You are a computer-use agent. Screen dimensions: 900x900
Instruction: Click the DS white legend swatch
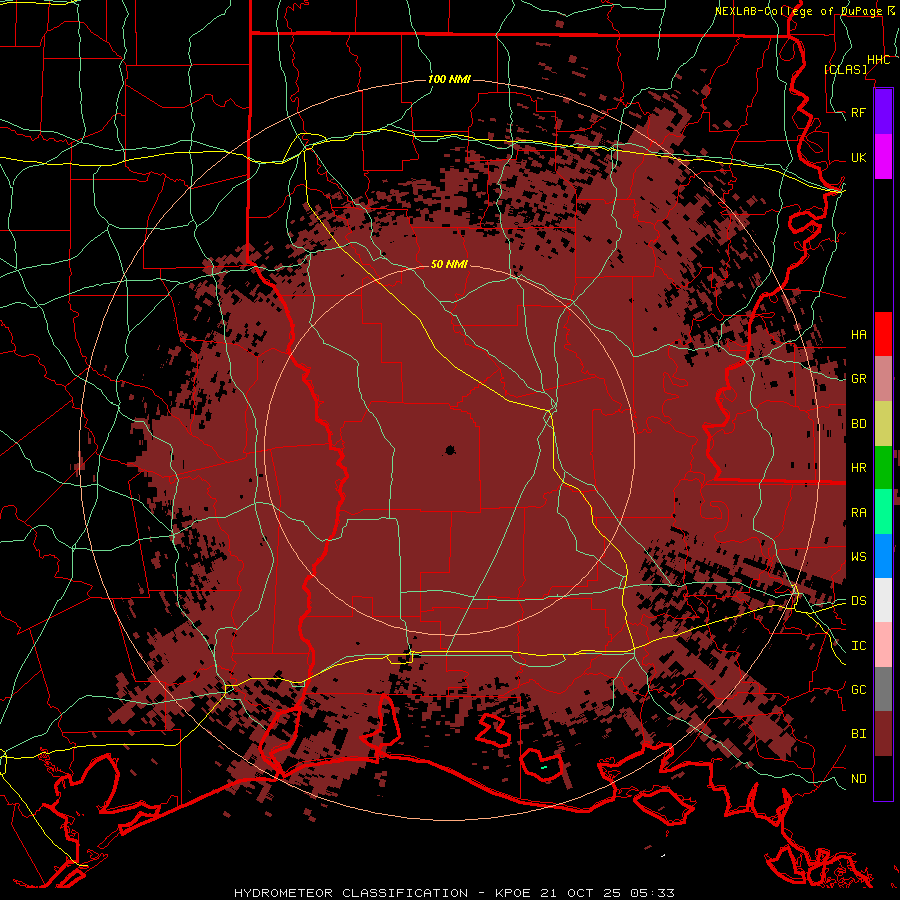pyautogui.click(x=883, y=600)
